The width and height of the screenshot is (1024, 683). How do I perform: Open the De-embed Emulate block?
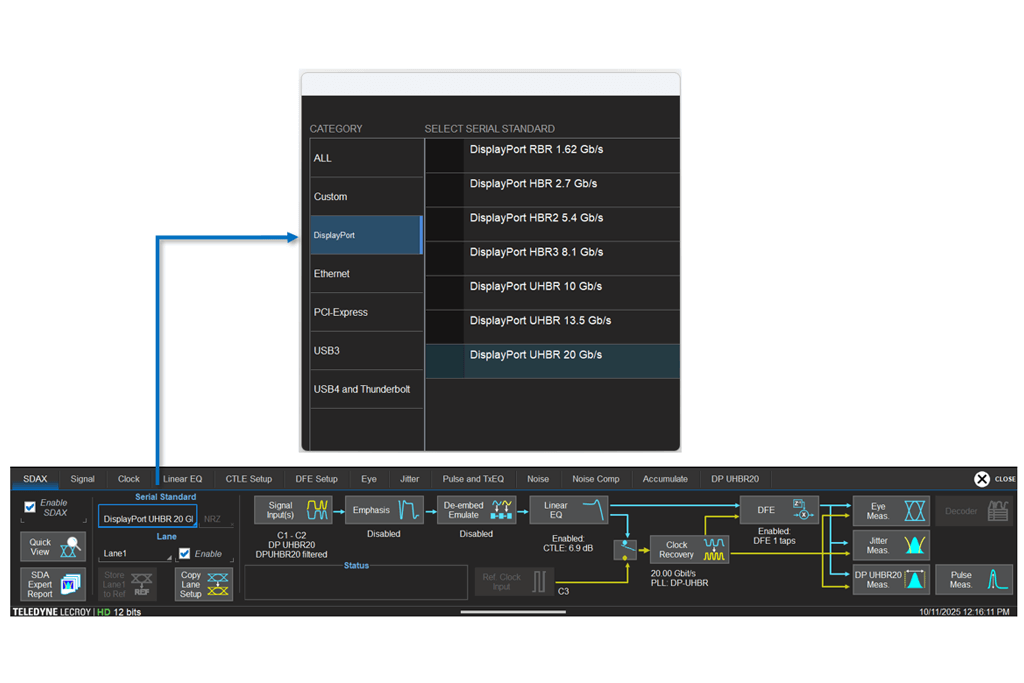pos(476,511)
